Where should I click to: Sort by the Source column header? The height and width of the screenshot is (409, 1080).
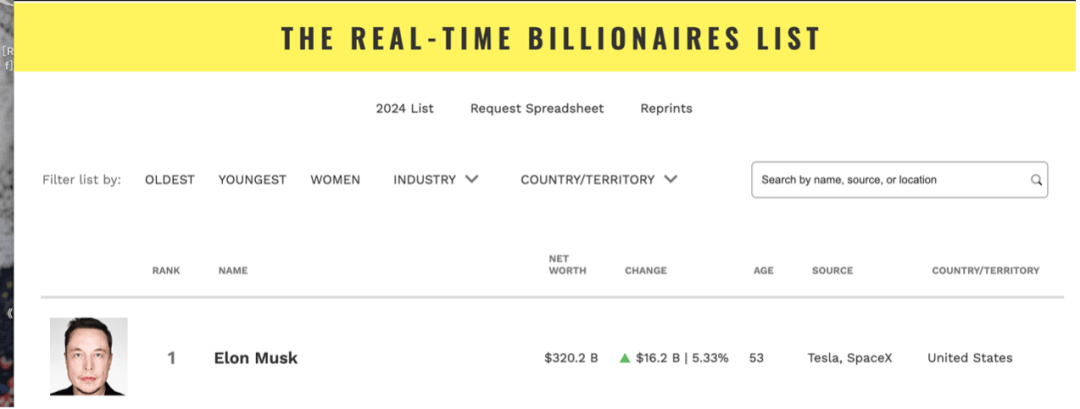832,271
